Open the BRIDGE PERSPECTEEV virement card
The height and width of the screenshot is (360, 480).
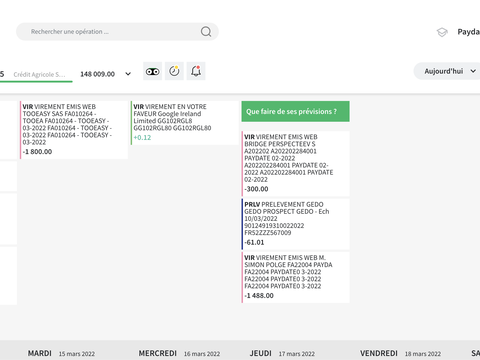(296, 163)
